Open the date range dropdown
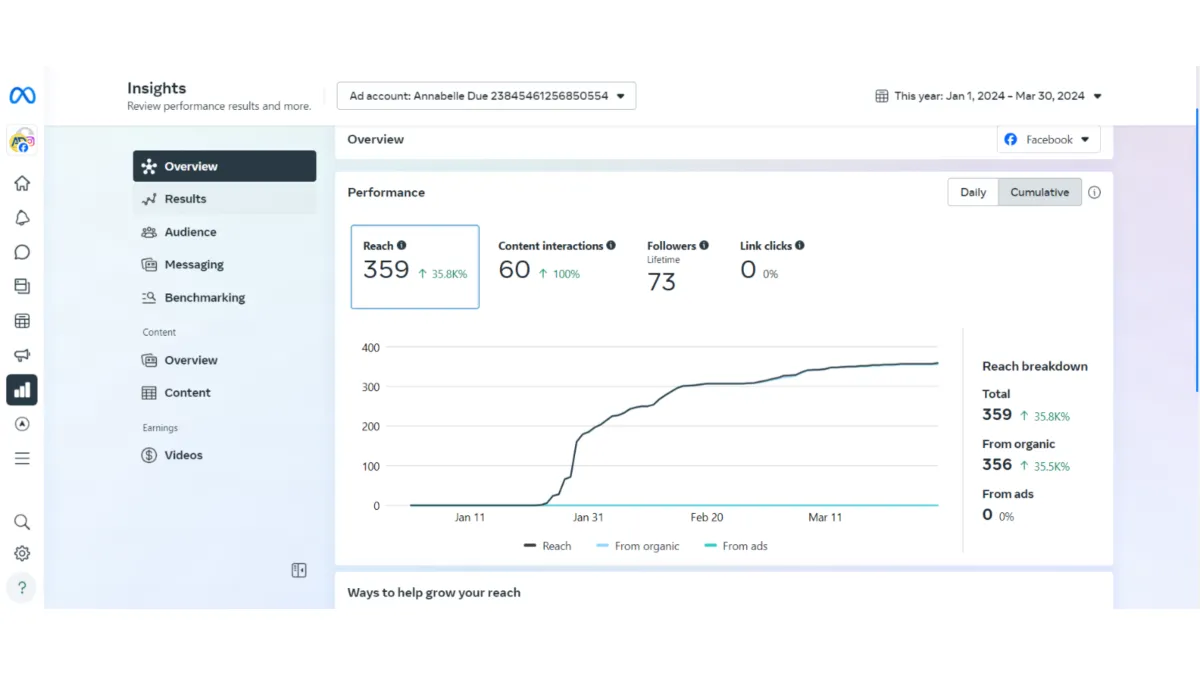 (988, 96)
